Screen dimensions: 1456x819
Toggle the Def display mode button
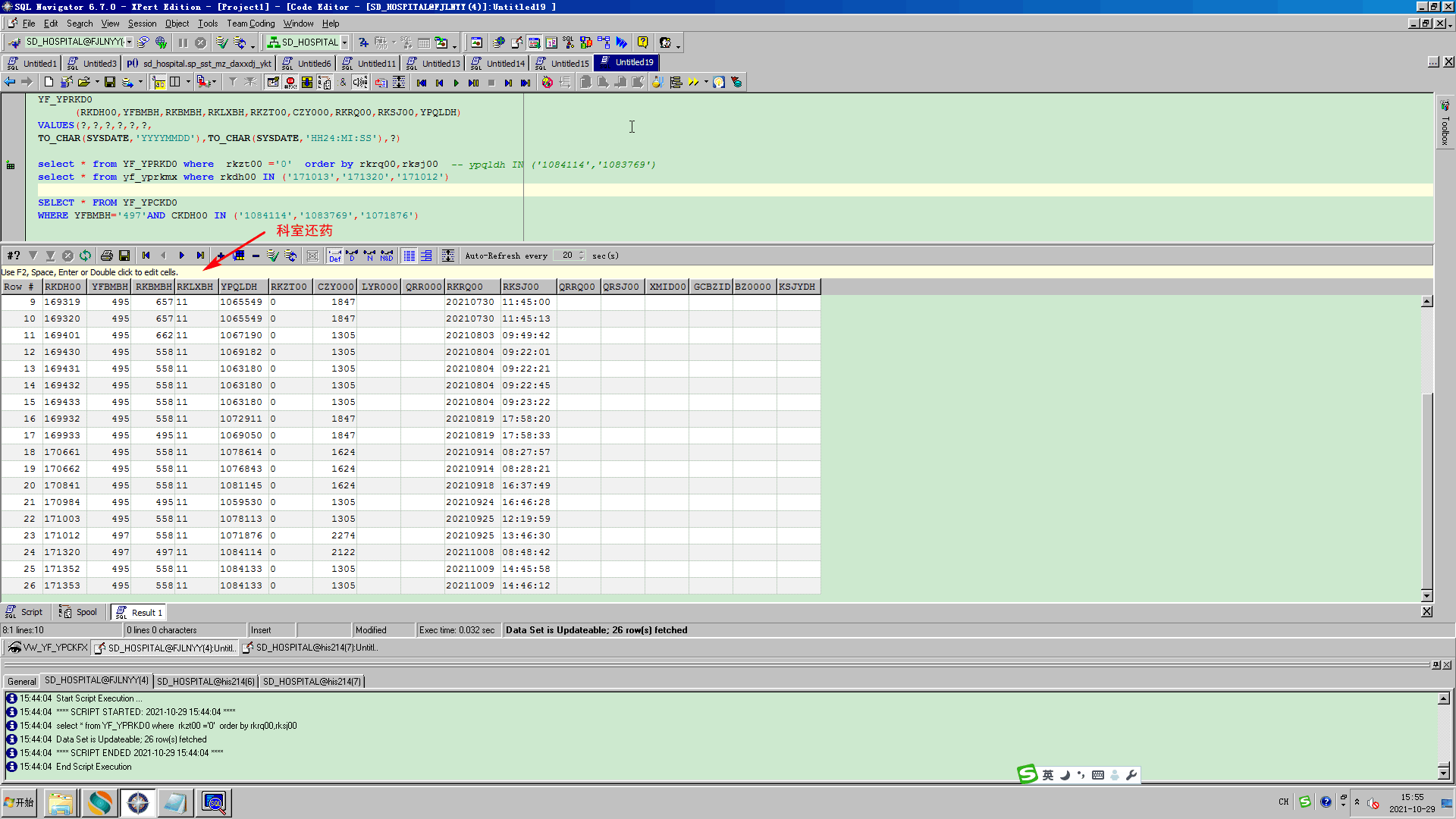click(334, 256)
